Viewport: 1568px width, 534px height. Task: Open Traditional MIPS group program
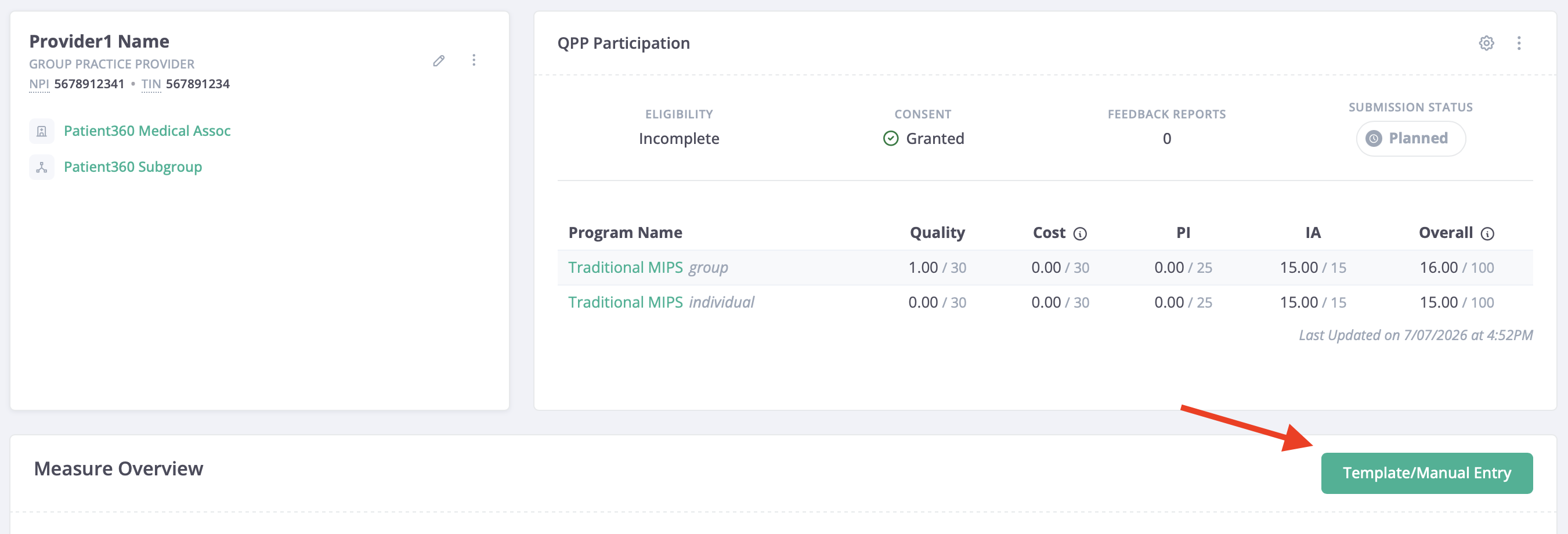tap(648, 268)
